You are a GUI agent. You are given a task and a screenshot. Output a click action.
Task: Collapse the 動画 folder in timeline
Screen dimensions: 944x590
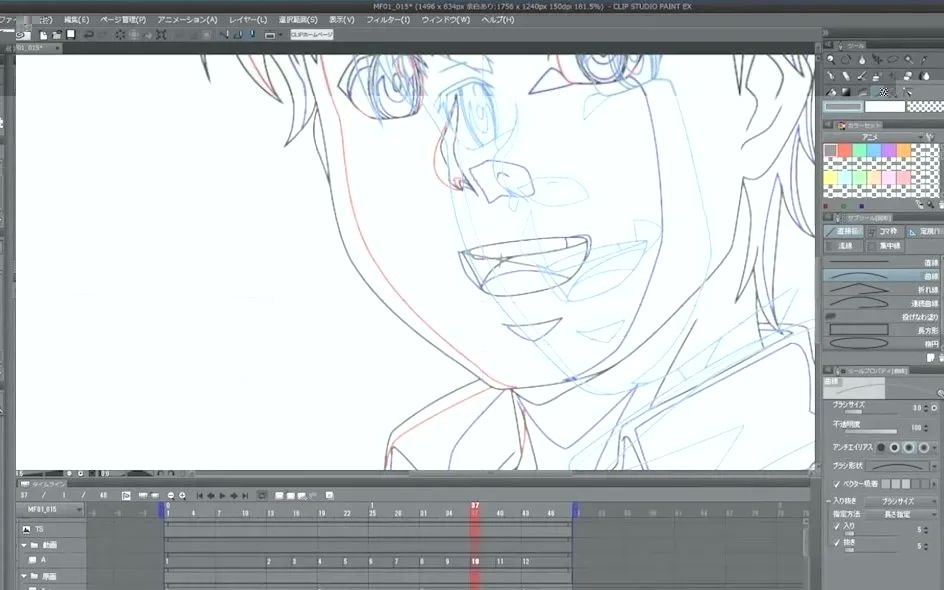tap(24, 545)
